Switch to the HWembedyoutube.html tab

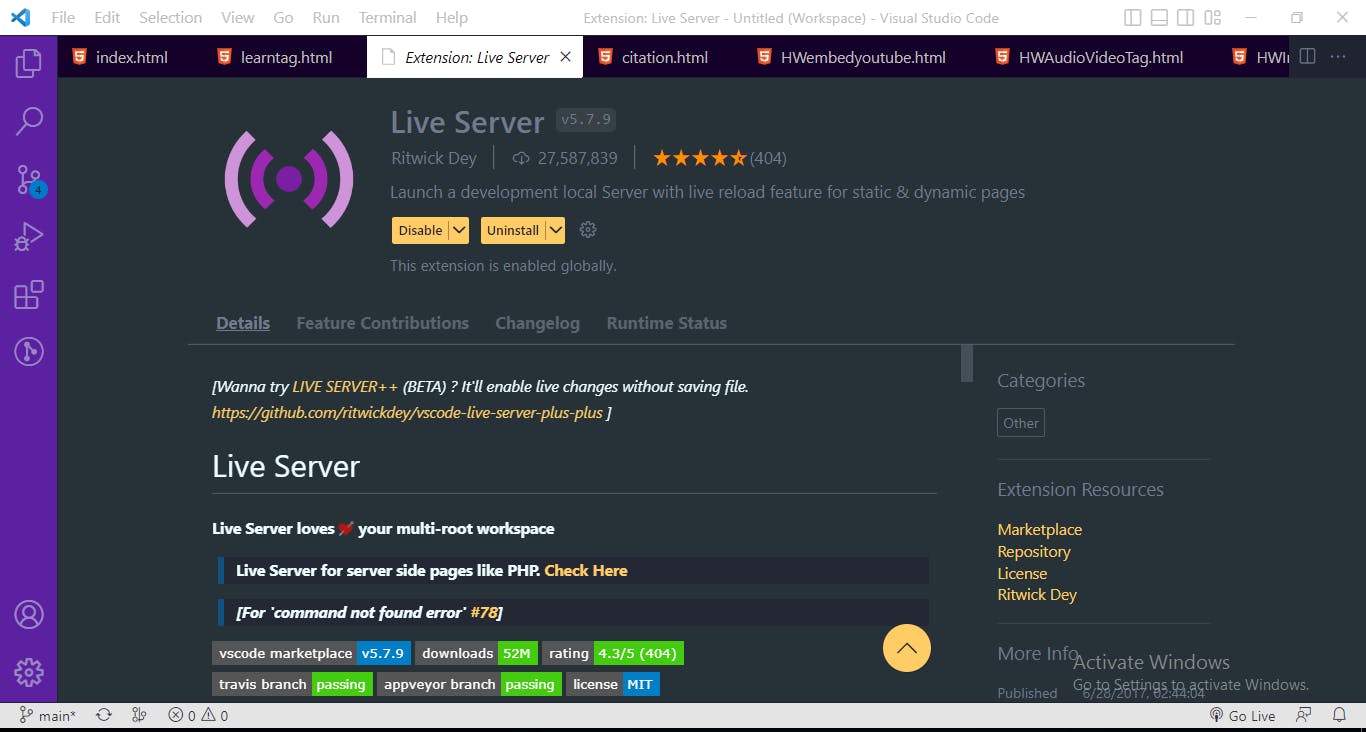click(x=863, y=57)
